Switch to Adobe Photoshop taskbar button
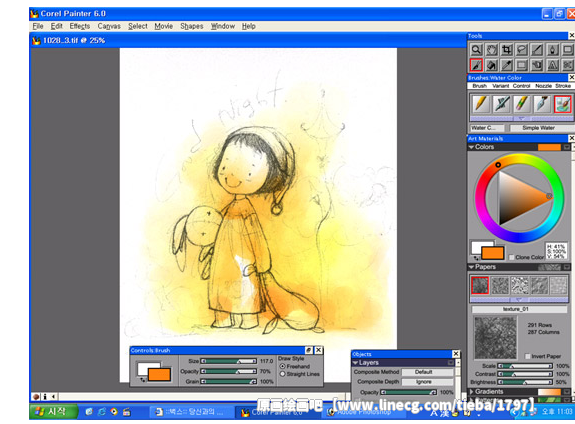The image size is (575, 424). coord(364,412)
